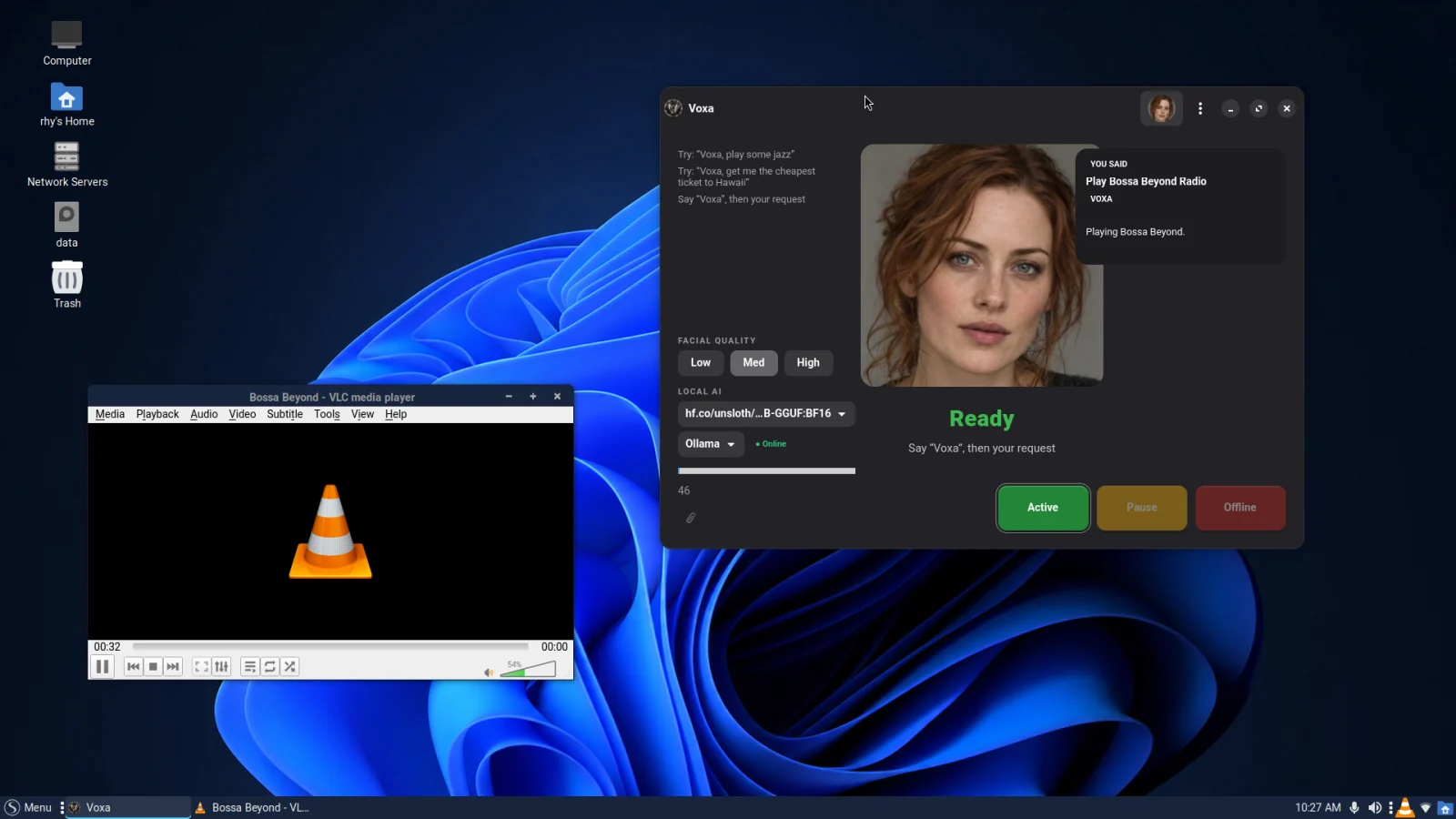The height and width of the screenshot is (819, 1456).
Task: Stop playback in VLC
Action: (x=153, y=667)
